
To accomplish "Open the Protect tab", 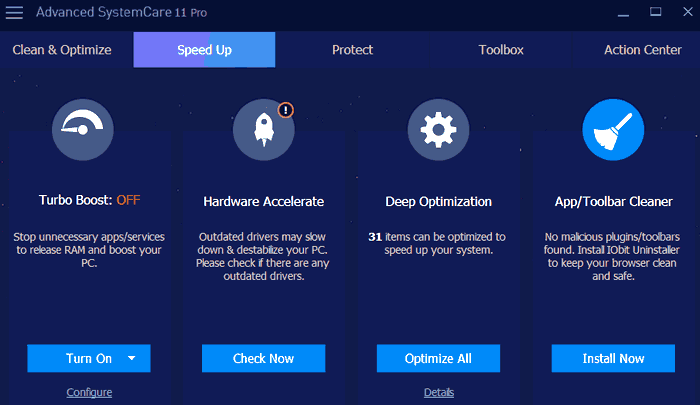I will pos(352,50).
